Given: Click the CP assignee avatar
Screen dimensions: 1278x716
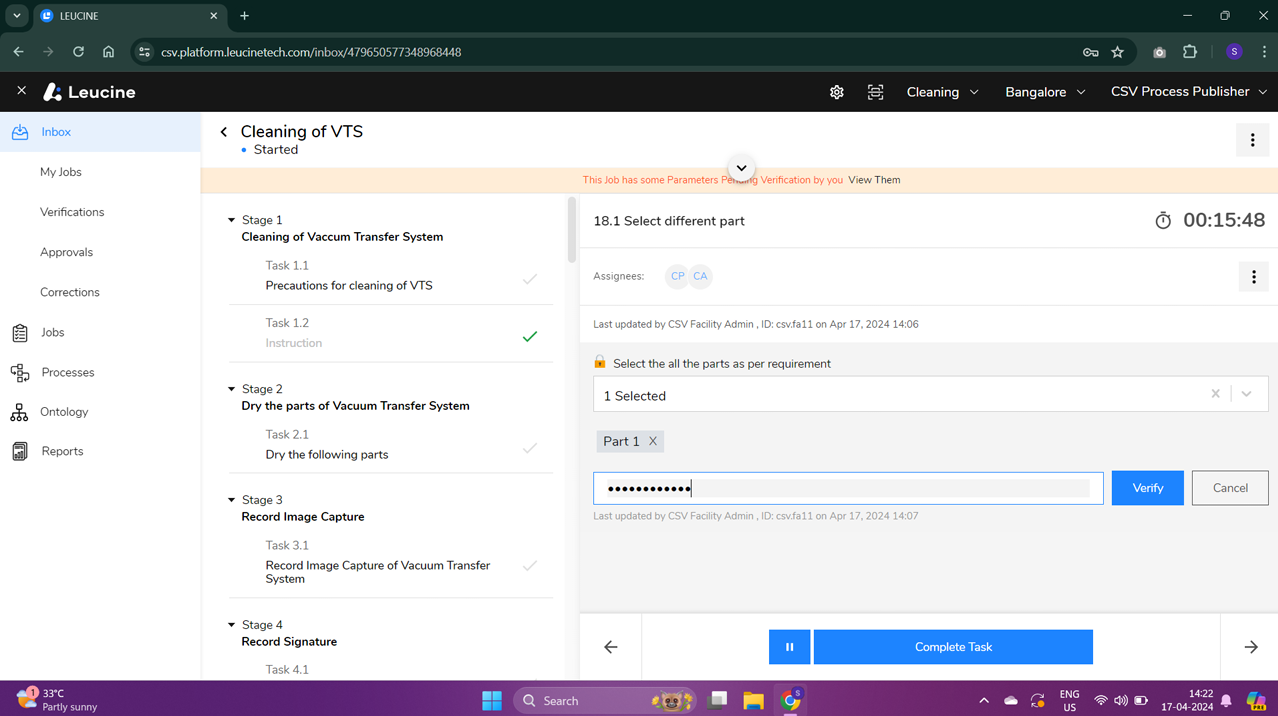Looking at the screenshot, I should tap(677, 276).
